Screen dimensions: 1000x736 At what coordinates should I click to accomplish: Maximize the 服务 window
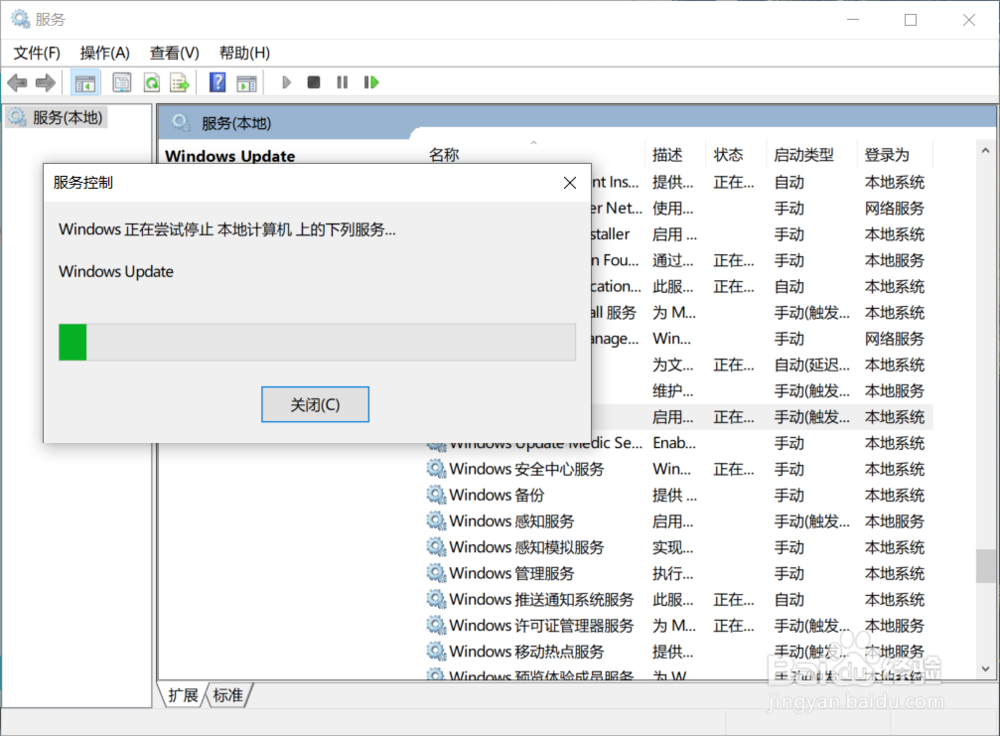coord(911,20)
